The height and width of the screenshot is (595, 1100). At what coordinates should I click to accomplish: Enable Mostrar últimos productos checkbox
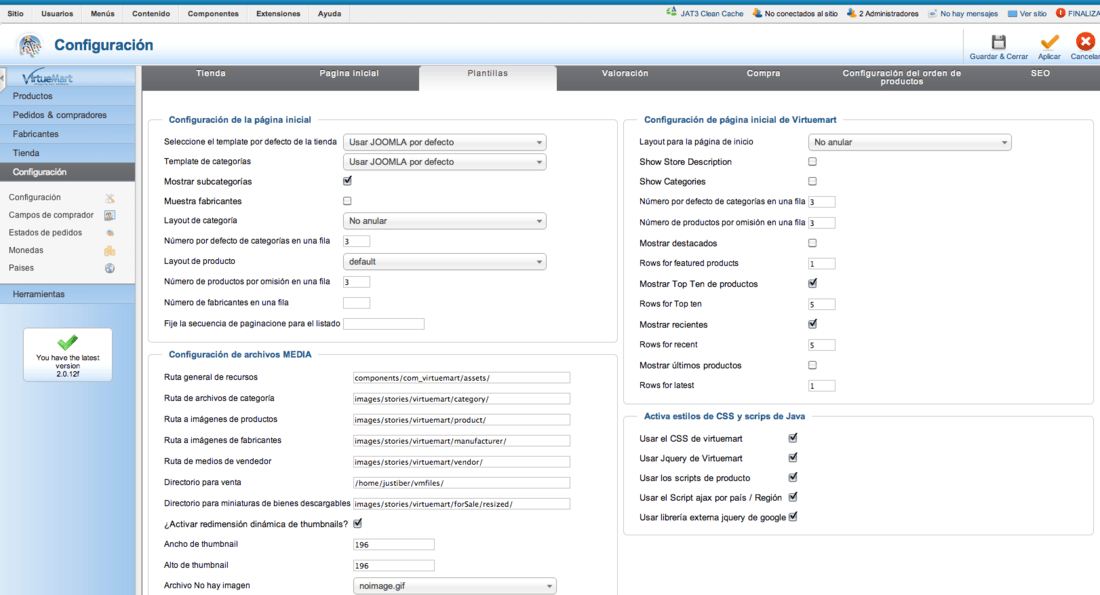(x=812, y=365)
